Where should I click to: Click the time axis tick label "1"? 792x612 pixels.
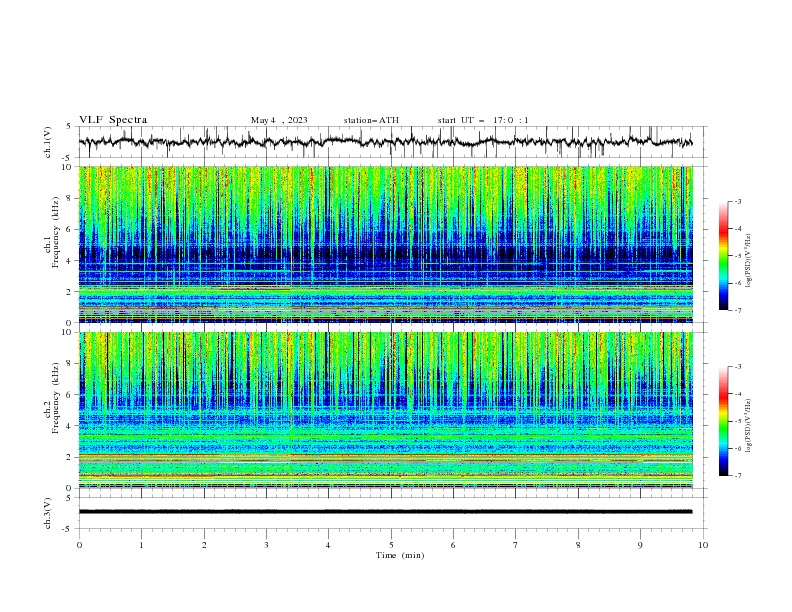tap(141, 545)
